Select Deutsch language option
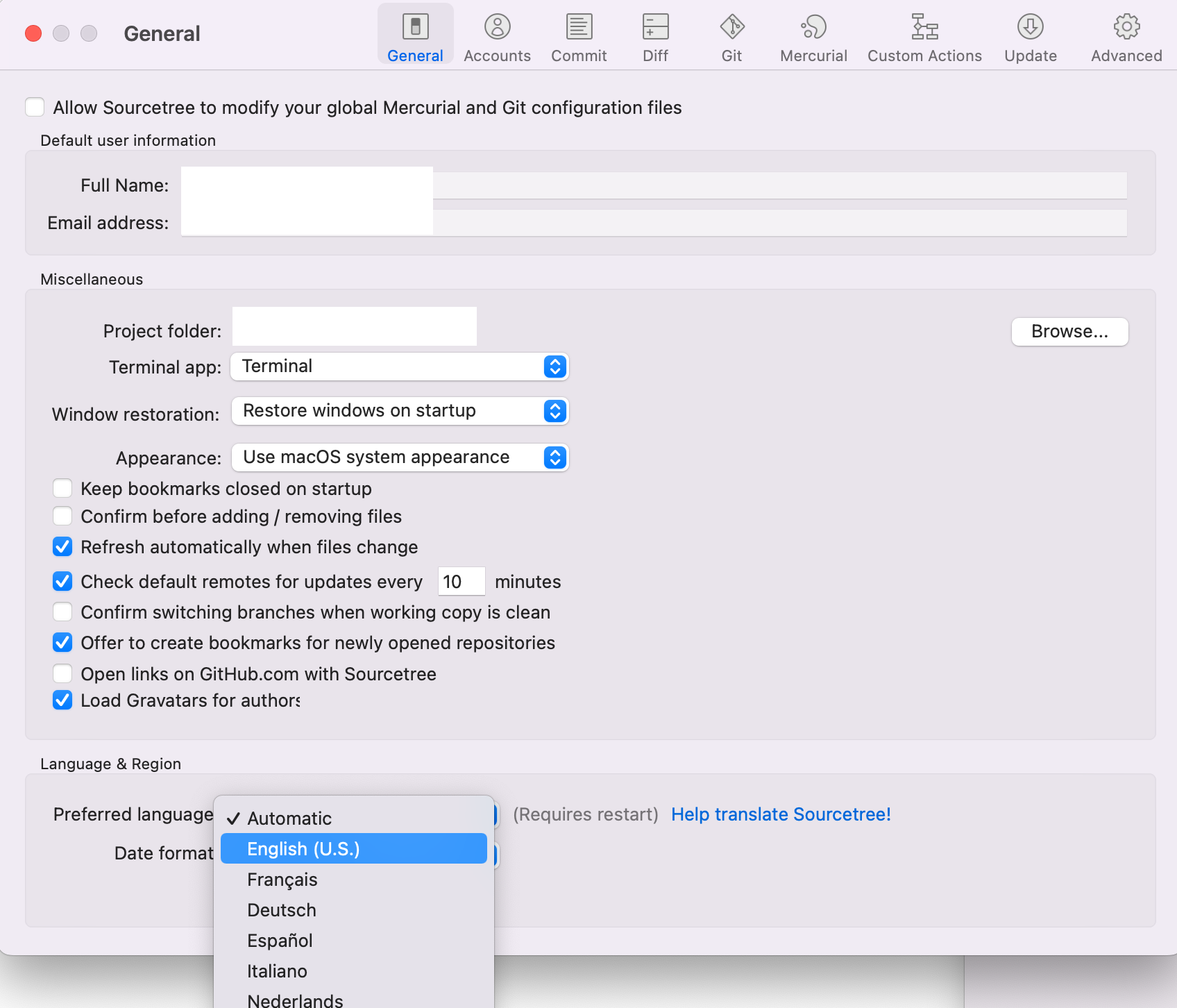Image resolution: width=1177 pixels, height=1008 pixels. [x=354, y=909]
